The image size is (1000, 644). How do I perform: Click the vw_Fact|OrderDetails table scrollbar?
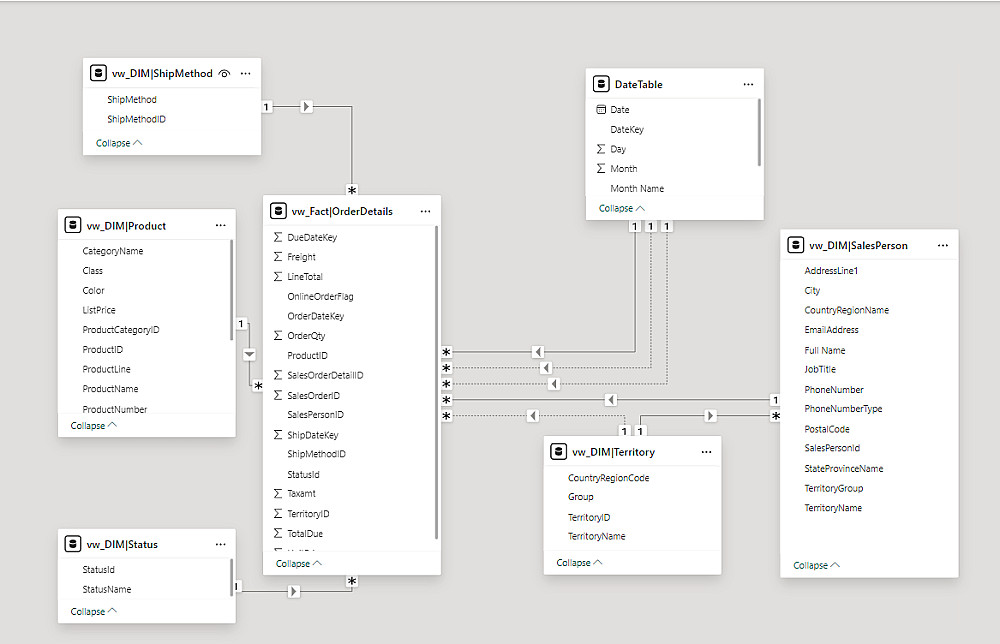point(437,380)
